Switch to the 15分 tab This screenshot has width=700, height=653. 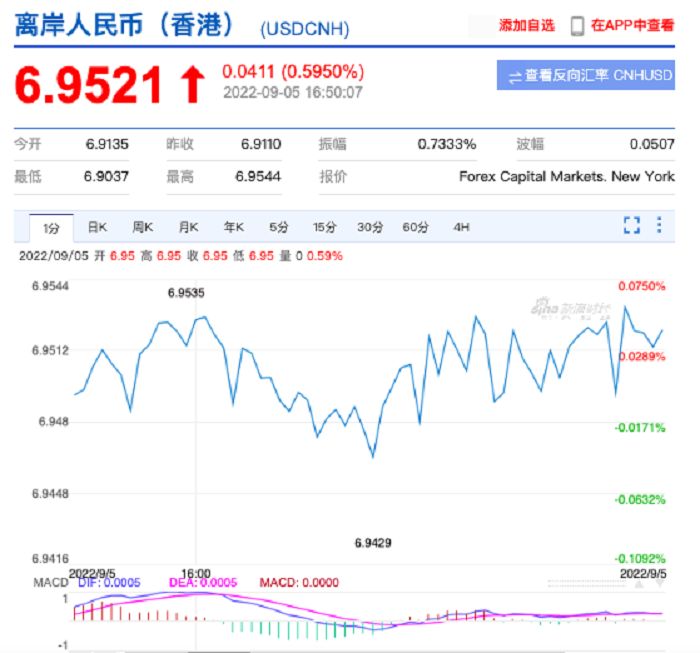pyautogui.click(x=324, y=227)
